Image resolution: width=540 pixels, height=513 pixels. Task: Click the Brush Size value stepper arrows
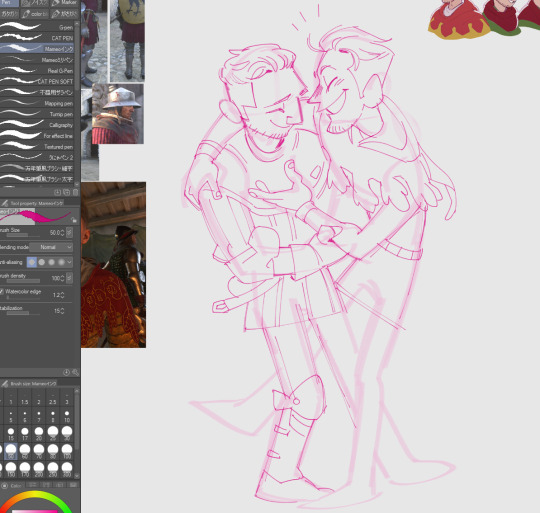click(x=62, y=233)
